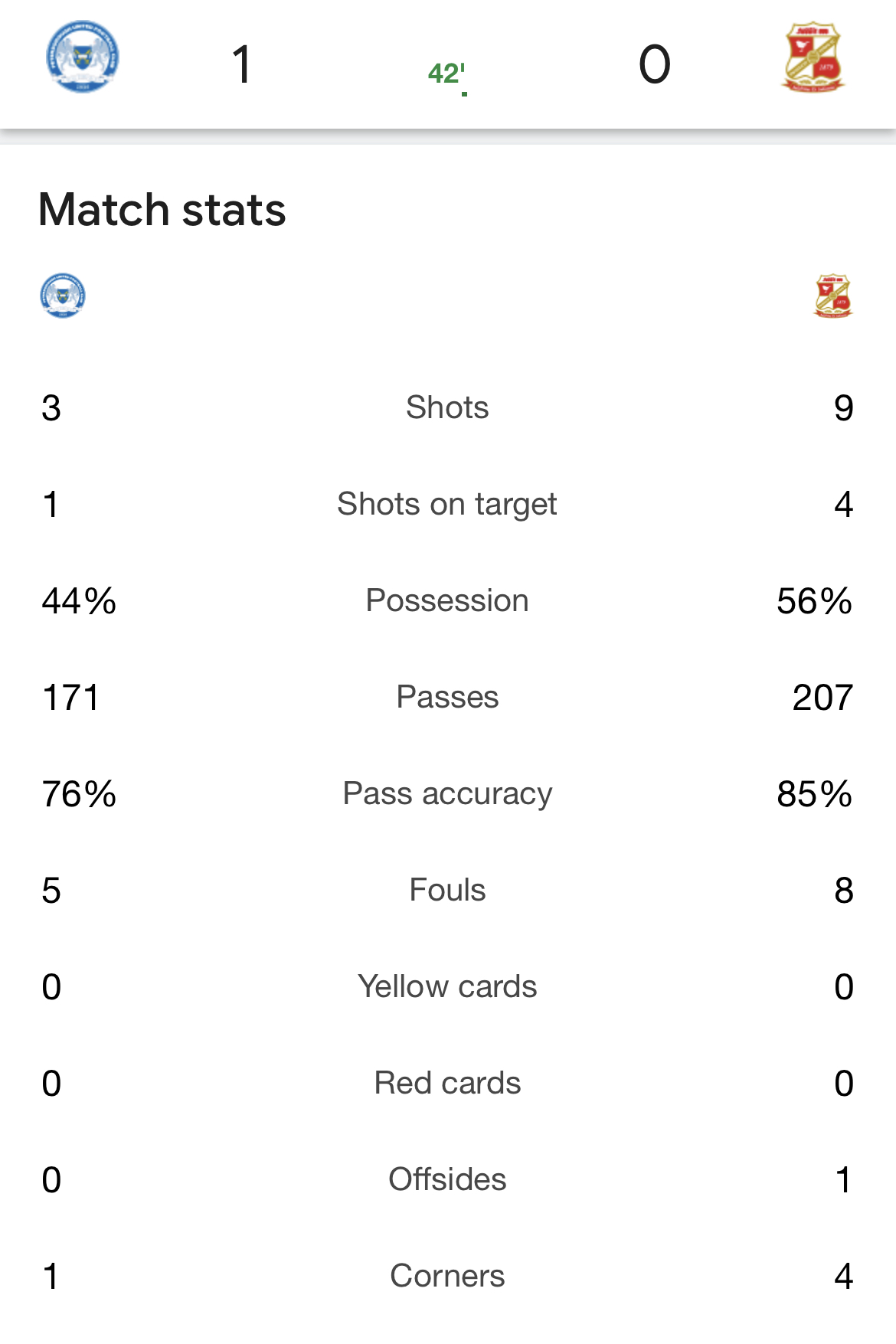Tap the Offsides stat label
Viewport: 896px width, 1344px height.
point(447,1179)
